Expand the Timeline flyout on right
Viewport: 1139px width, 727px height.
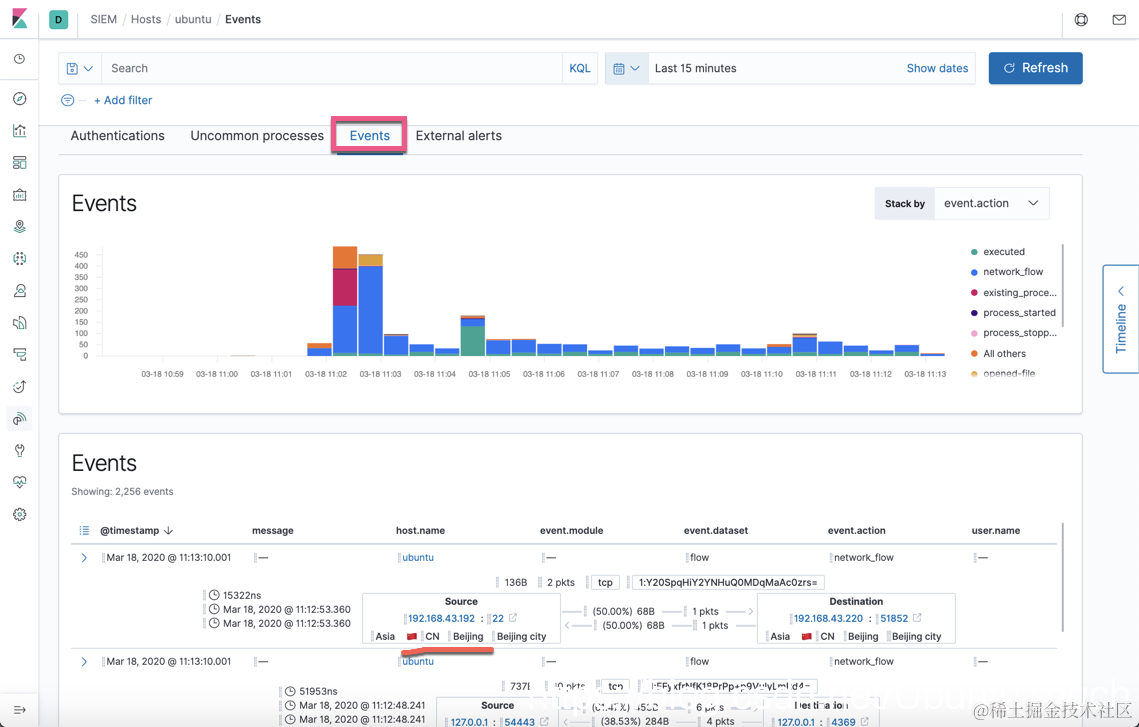coord(1121,320)
